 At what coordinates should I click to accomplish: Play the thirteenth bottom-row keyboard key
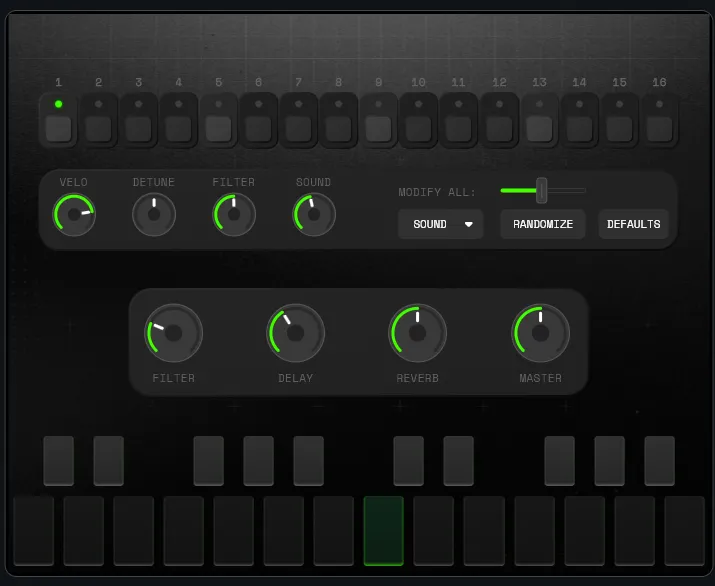coord(635,531)
